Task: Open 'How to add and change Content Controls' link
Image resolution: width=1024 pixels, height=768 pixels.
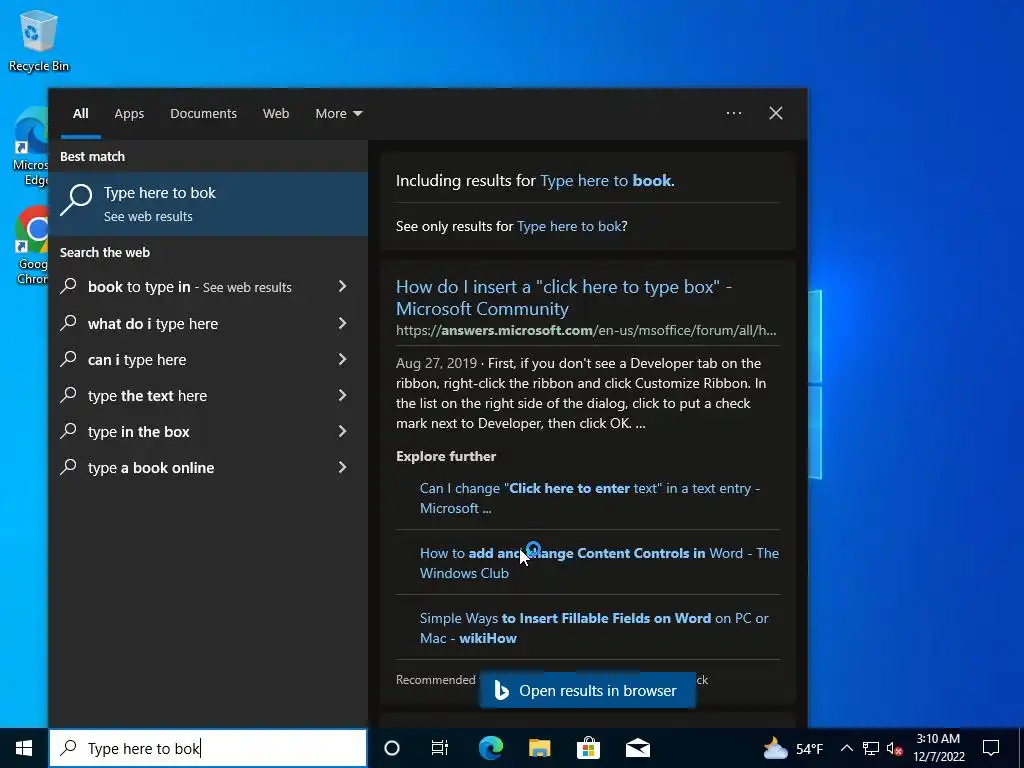Action: pos(599,563)
